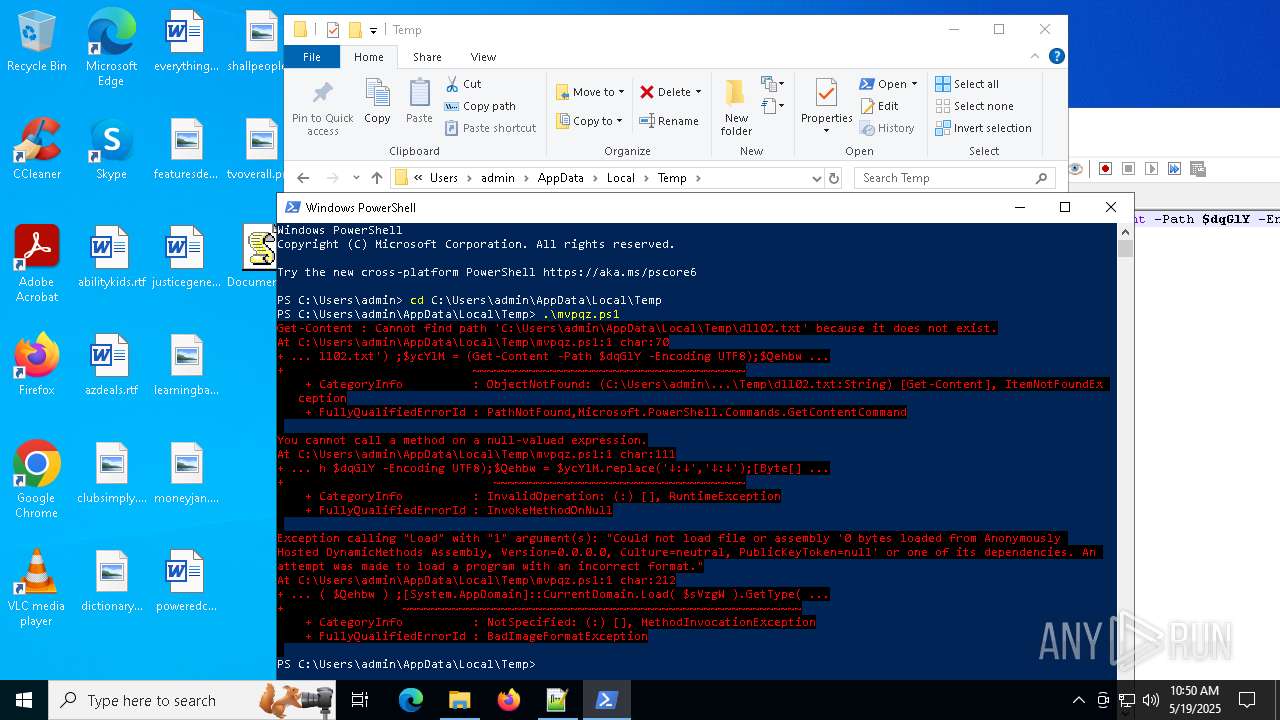The width and height of the screenshot is (1280, 720).
Task: Switch to the View ribbon tab
Action: pos(483,57)
